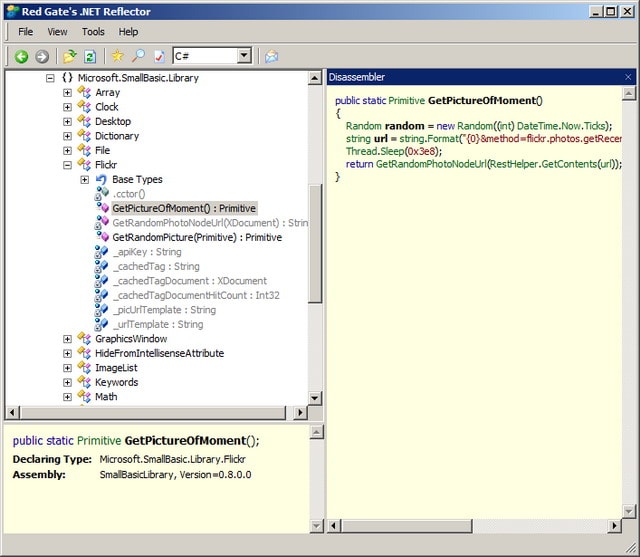The height and width of the screenshot is (557, 640).
Task: Click the class icon next to Dictionary
Action: 84,136
